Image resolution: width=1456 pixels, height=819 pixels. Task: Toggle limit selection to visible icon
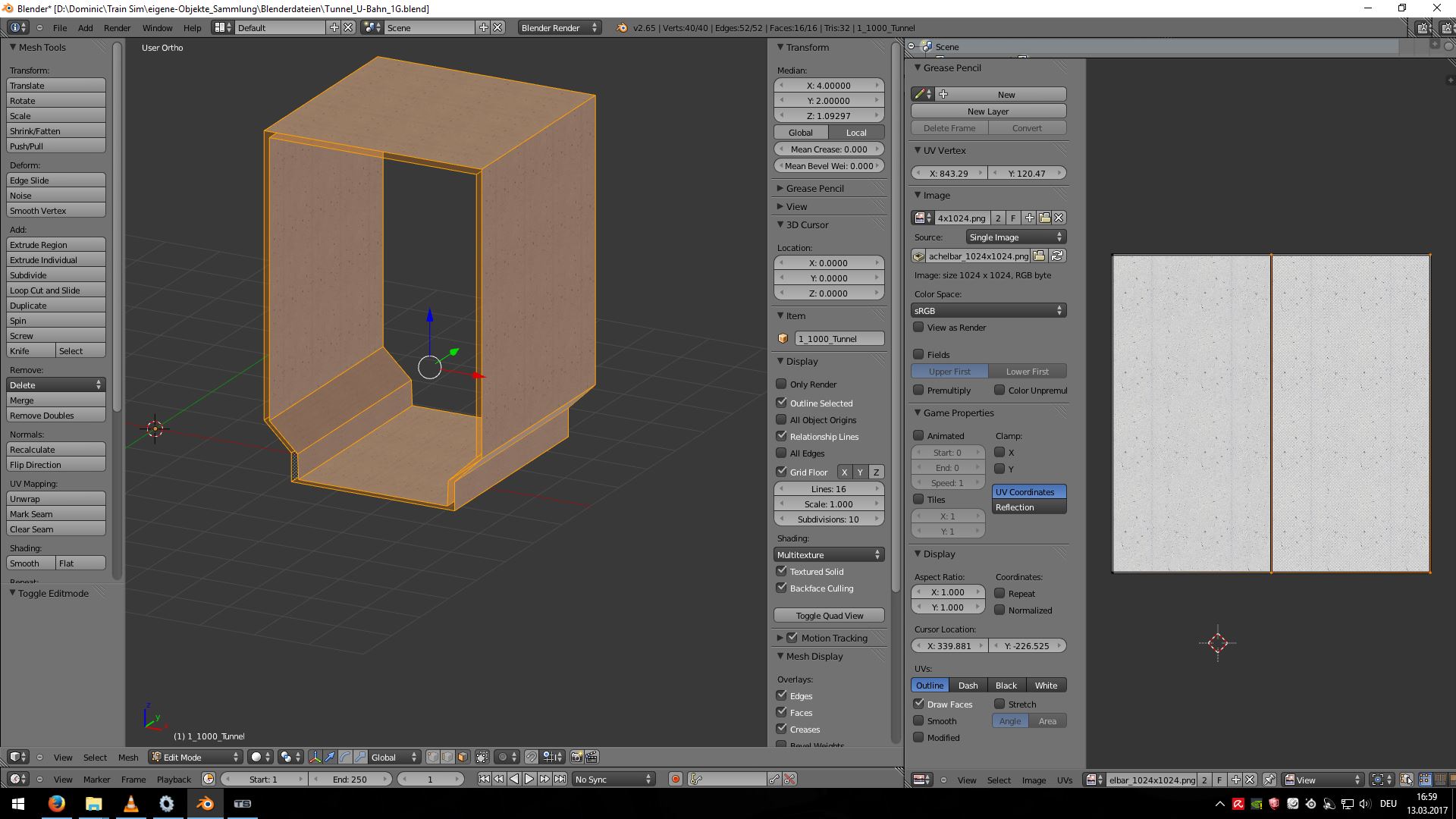482,757
